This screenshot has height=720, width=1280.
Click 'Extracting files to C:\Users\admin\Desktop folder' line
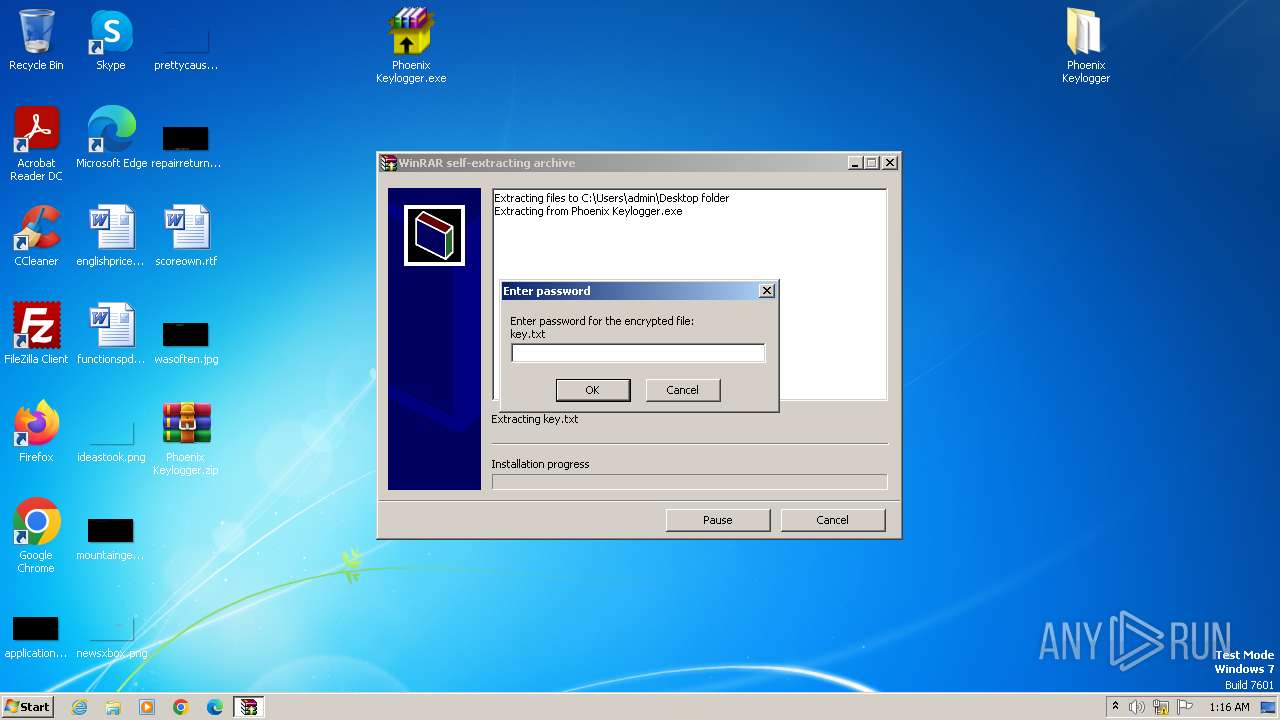click(612, 198)
